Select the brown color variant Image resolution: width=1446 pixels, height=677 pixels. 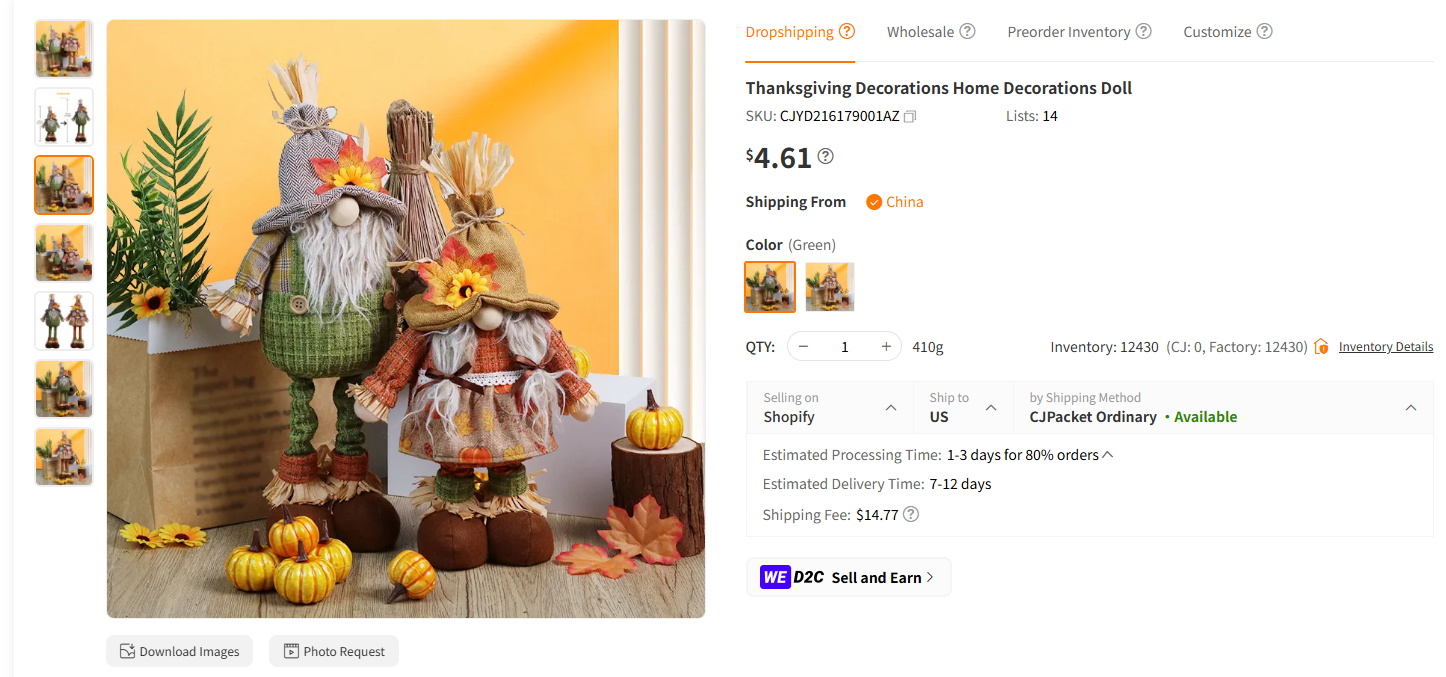point(829,286)
